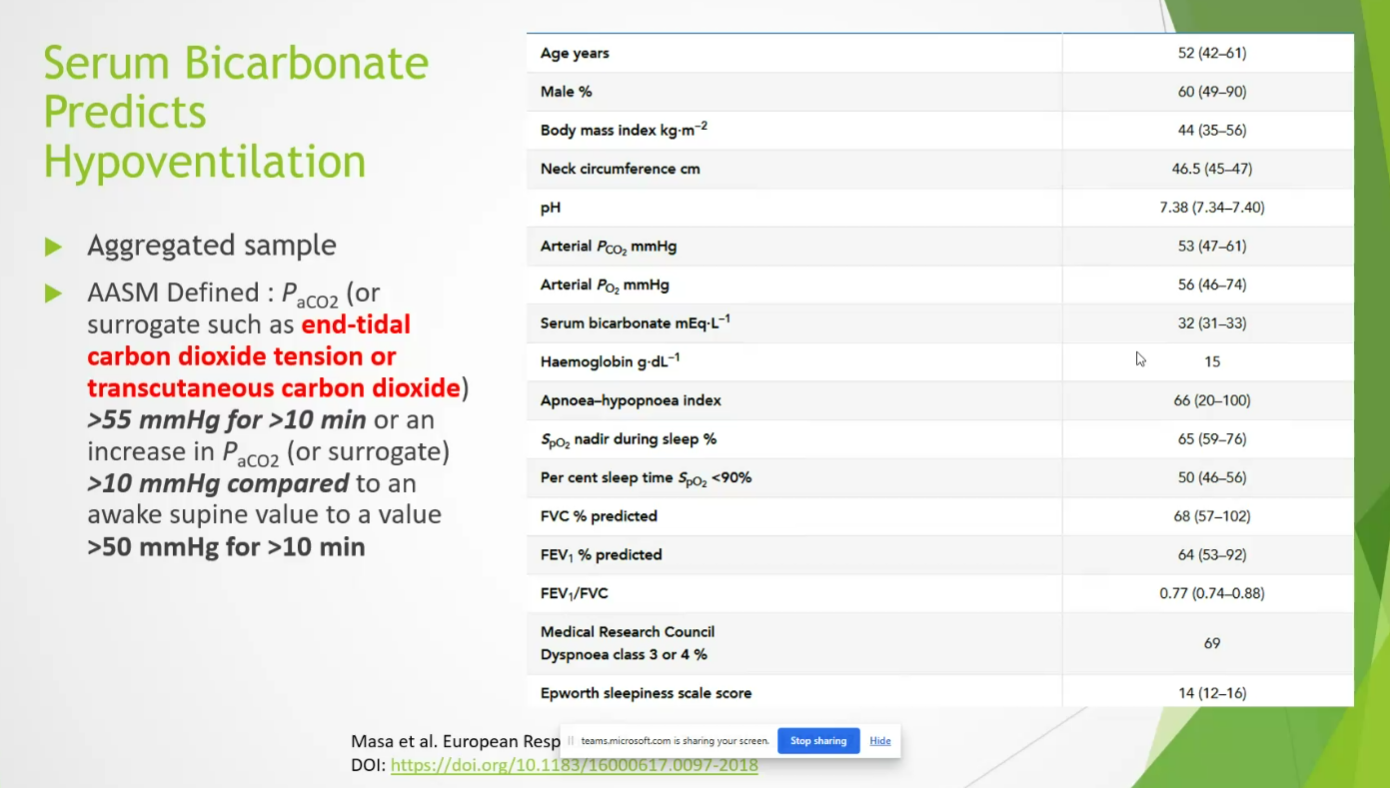Click the Arterial PCO2 value 53 (47–61)

(1211, 246)
